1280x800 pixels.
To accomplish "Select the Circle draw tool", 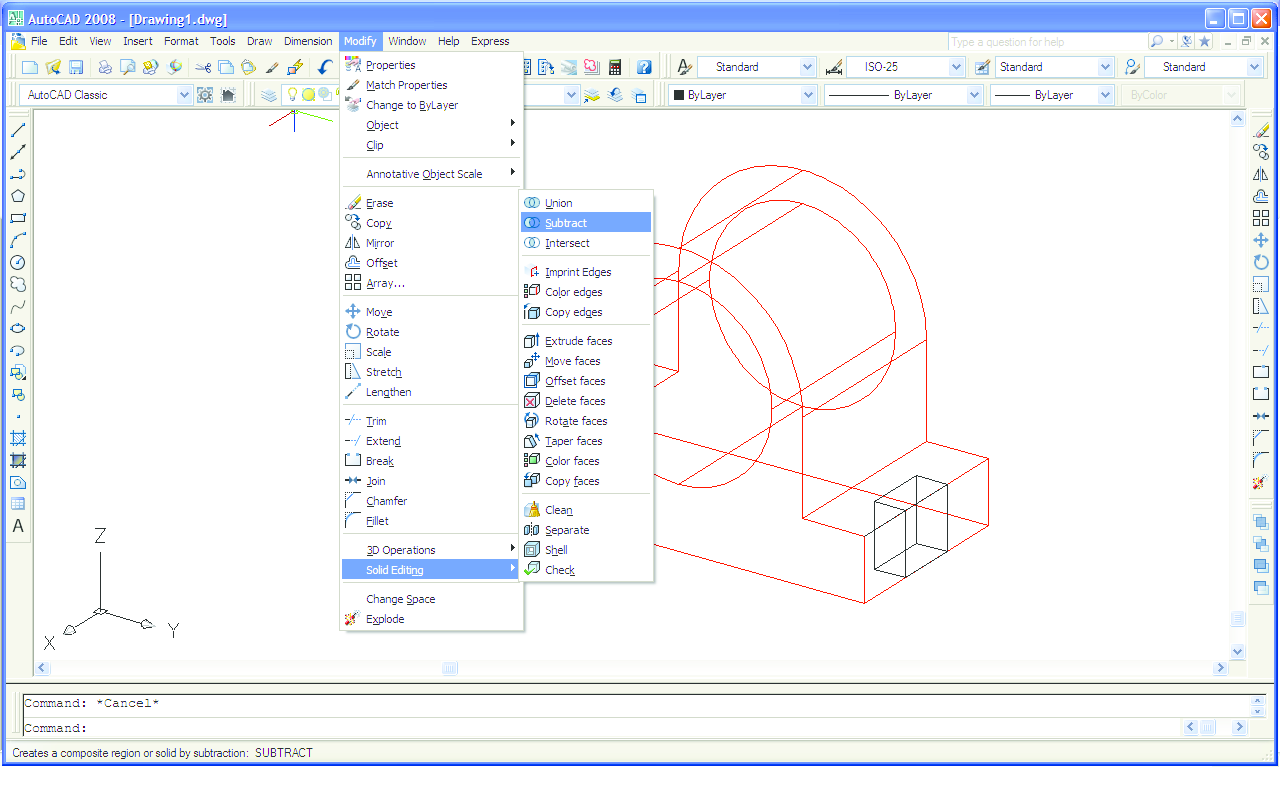I will click(x=18, y=262).
